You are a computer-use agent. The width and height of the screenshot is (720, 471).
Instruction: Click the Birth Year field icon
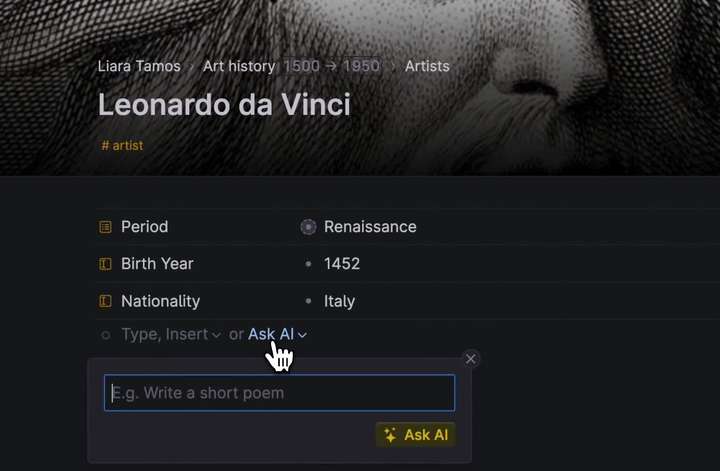click(x=105, y=264)
